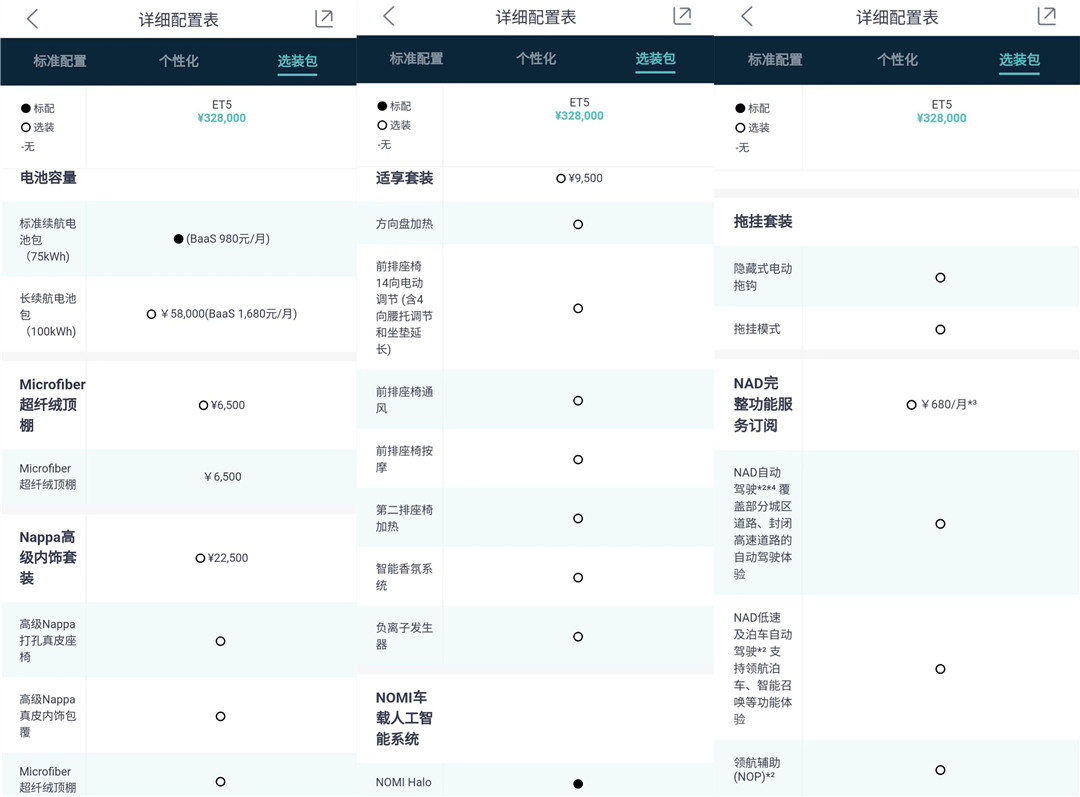Toggle the 方向盘加热 option circle
1080x797 pixels.
point(578,224)
